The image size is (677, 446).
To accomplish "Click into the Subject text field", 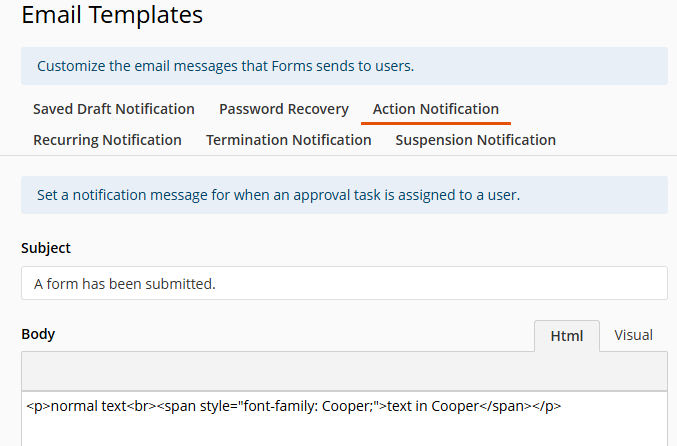I will coord(344,283).
